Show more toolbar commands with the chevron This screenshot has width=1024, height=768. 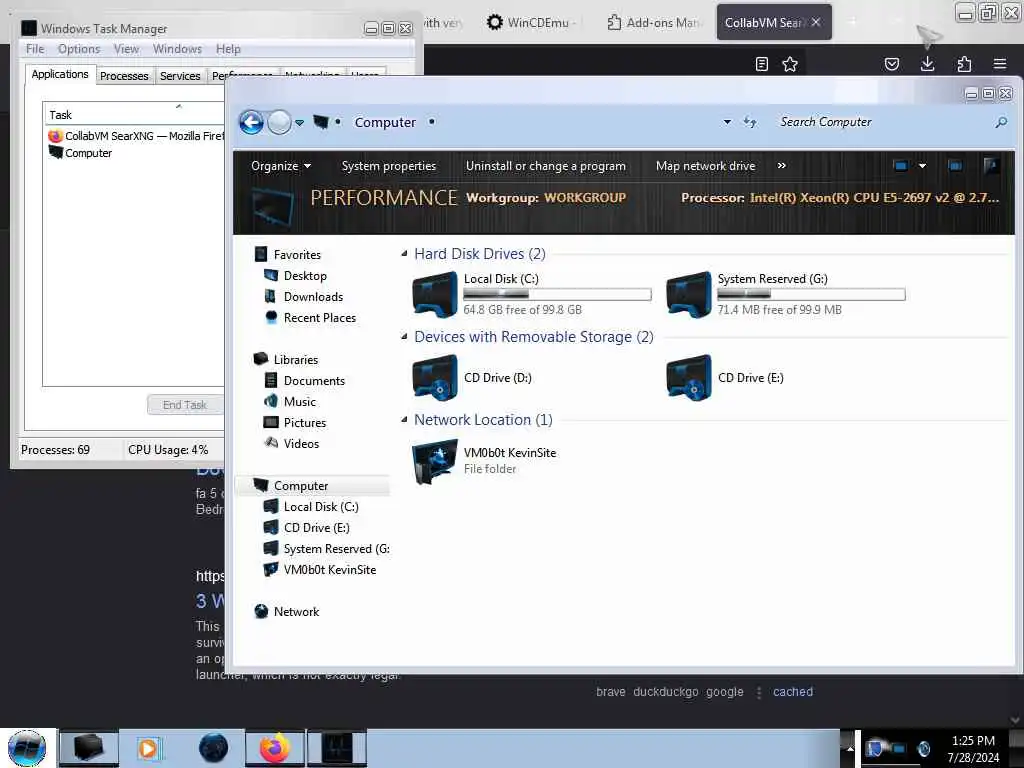pyautogui.click(x=781, y=166)
